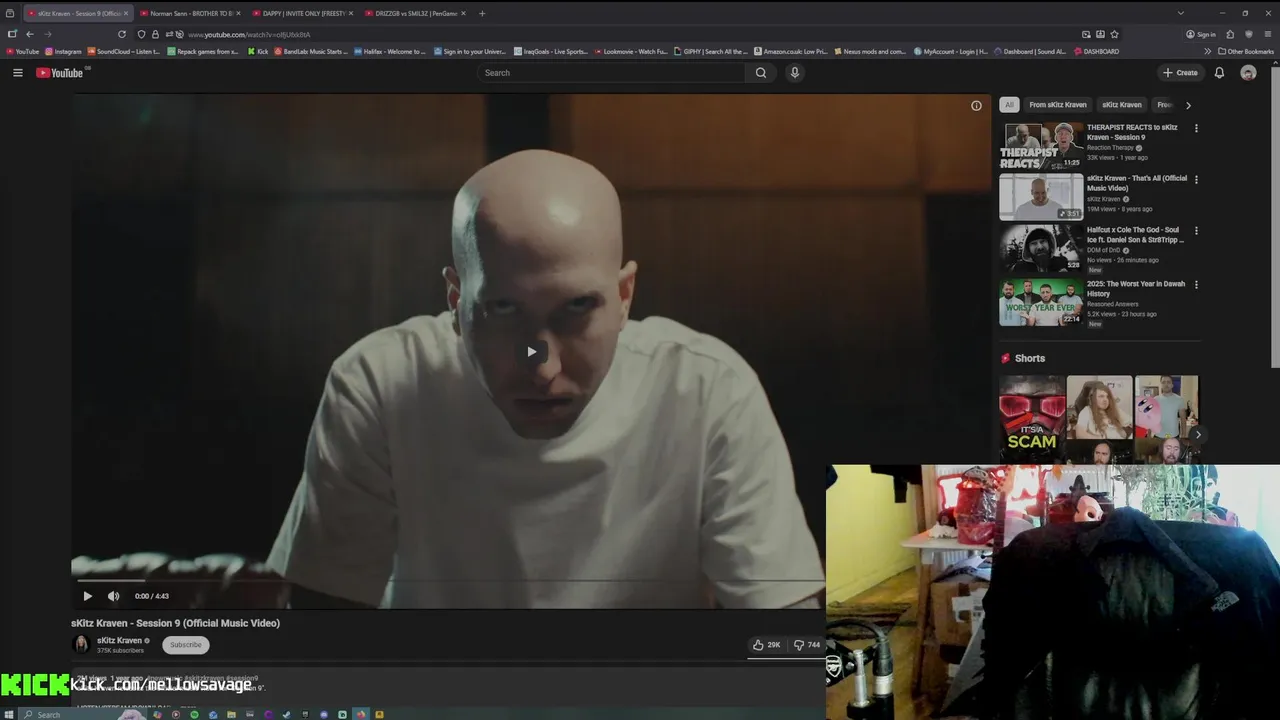Viewport: 1280px width, 720px height.
Task: Go back using browser back arrow
Action: (x=30, y=34)
